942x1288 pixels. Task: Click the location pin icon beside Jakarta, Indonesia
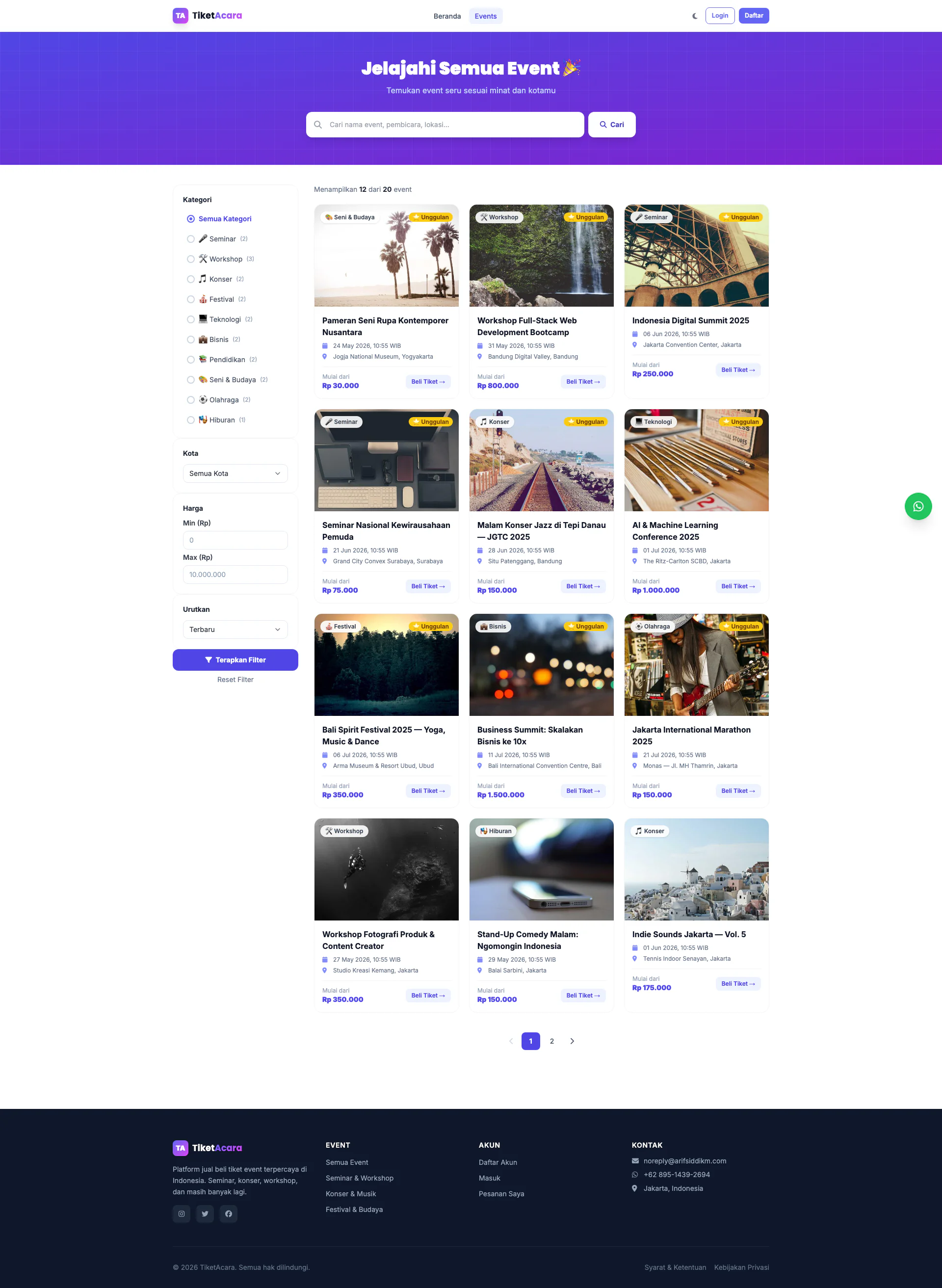[x=635, y=1188]
